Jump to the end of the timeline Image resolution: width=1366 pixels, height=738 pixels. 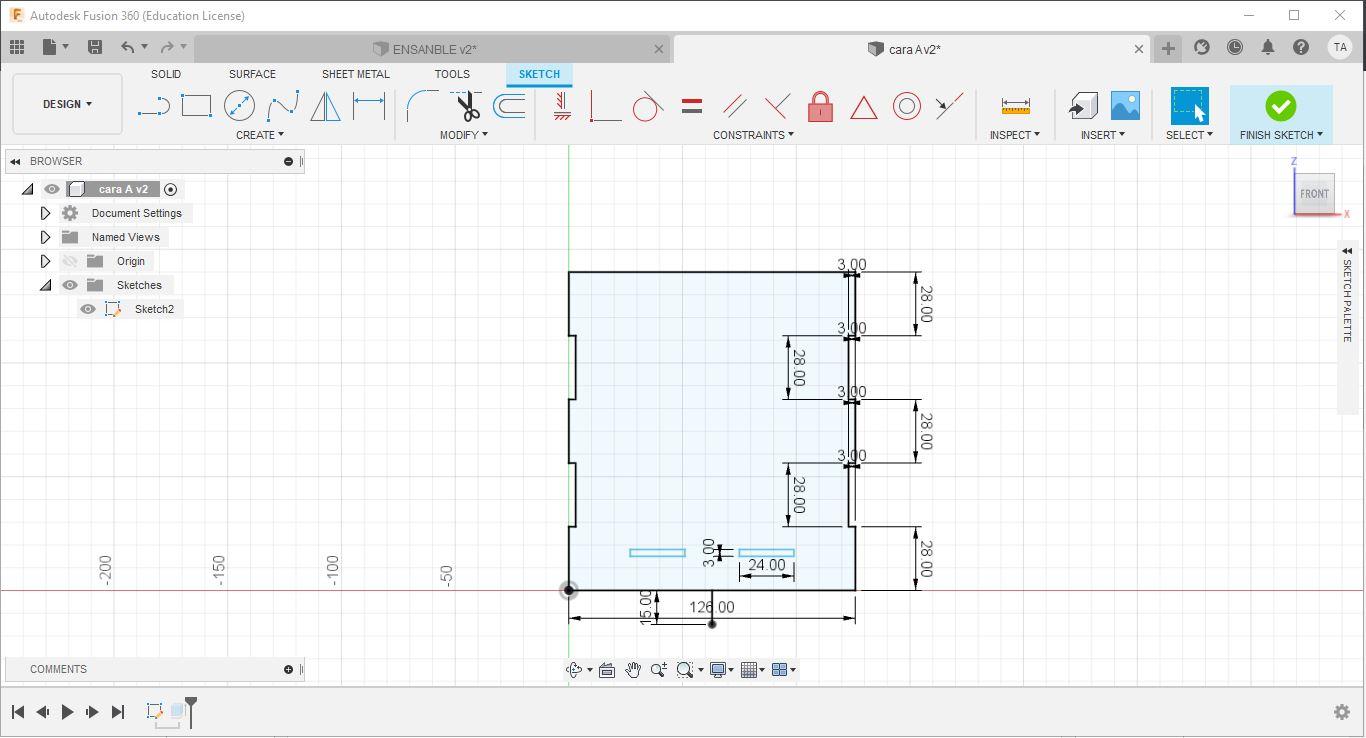pyautogui.click(x=118, y=712)
